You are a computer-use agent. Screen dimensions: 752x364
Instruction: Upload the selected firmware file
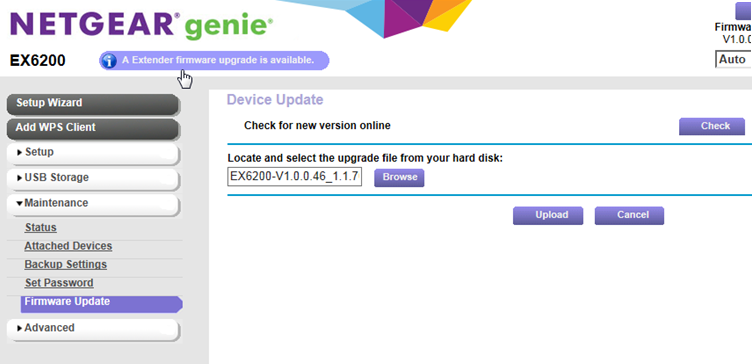(548, 215)
